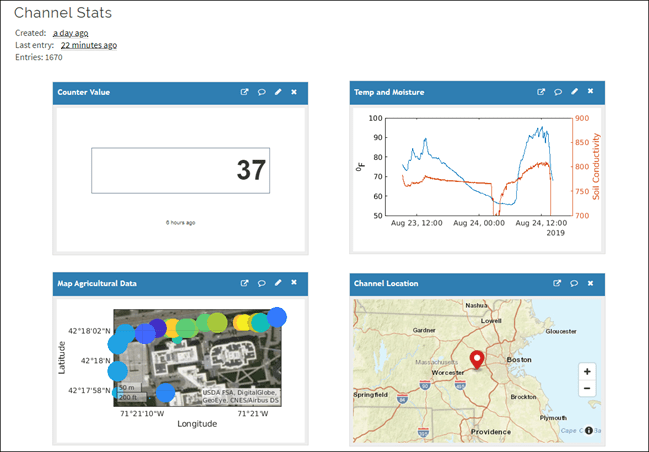Click the counter display showing 37
Image resolution: width=649 pixels, height=452 pixels.
(180, 171)
